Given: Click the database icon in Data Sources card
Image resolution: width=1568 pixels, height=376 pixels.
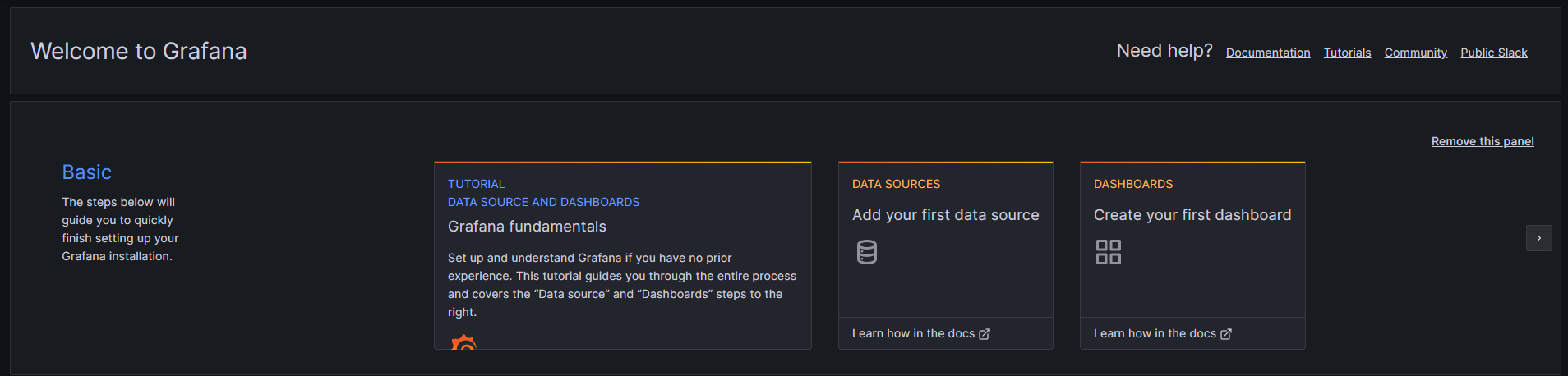Looking at the screenshot, I should tap(866, 252).
